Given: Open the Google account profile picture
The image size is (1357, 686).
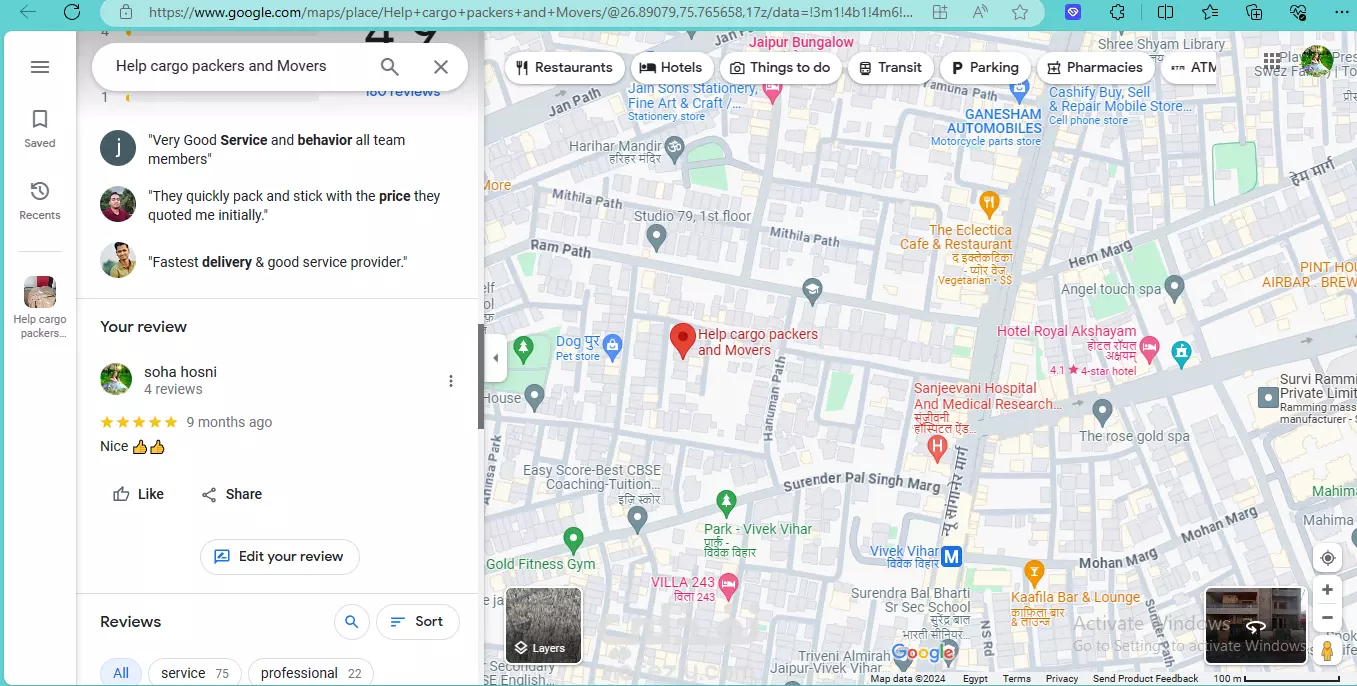Looking at the screenshot, I should (1316, 61).
